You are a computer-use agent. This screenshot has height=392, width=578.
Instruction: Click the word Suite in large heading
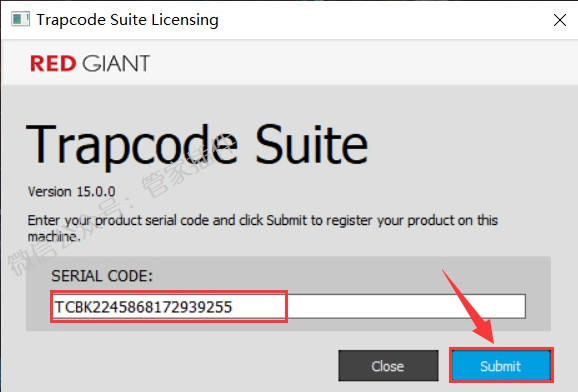(x=311, y=144)
